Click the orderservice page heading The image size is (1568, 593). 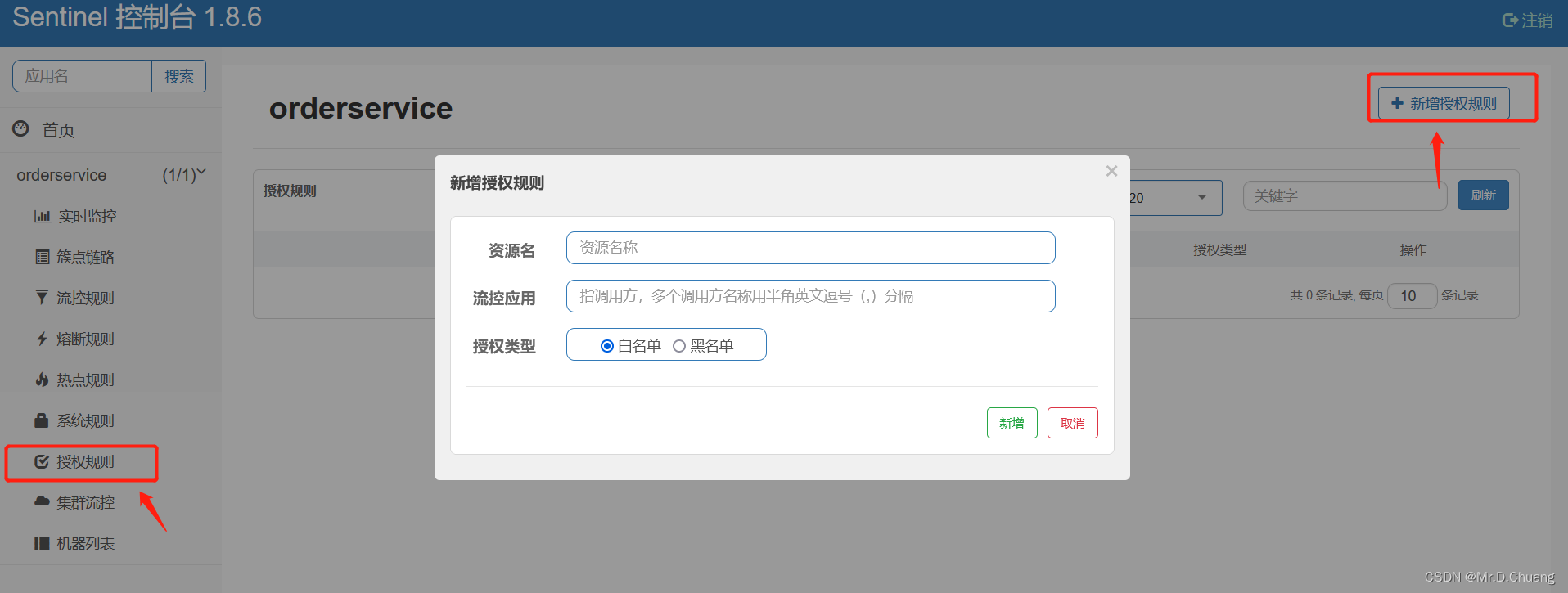coord(361,108)
